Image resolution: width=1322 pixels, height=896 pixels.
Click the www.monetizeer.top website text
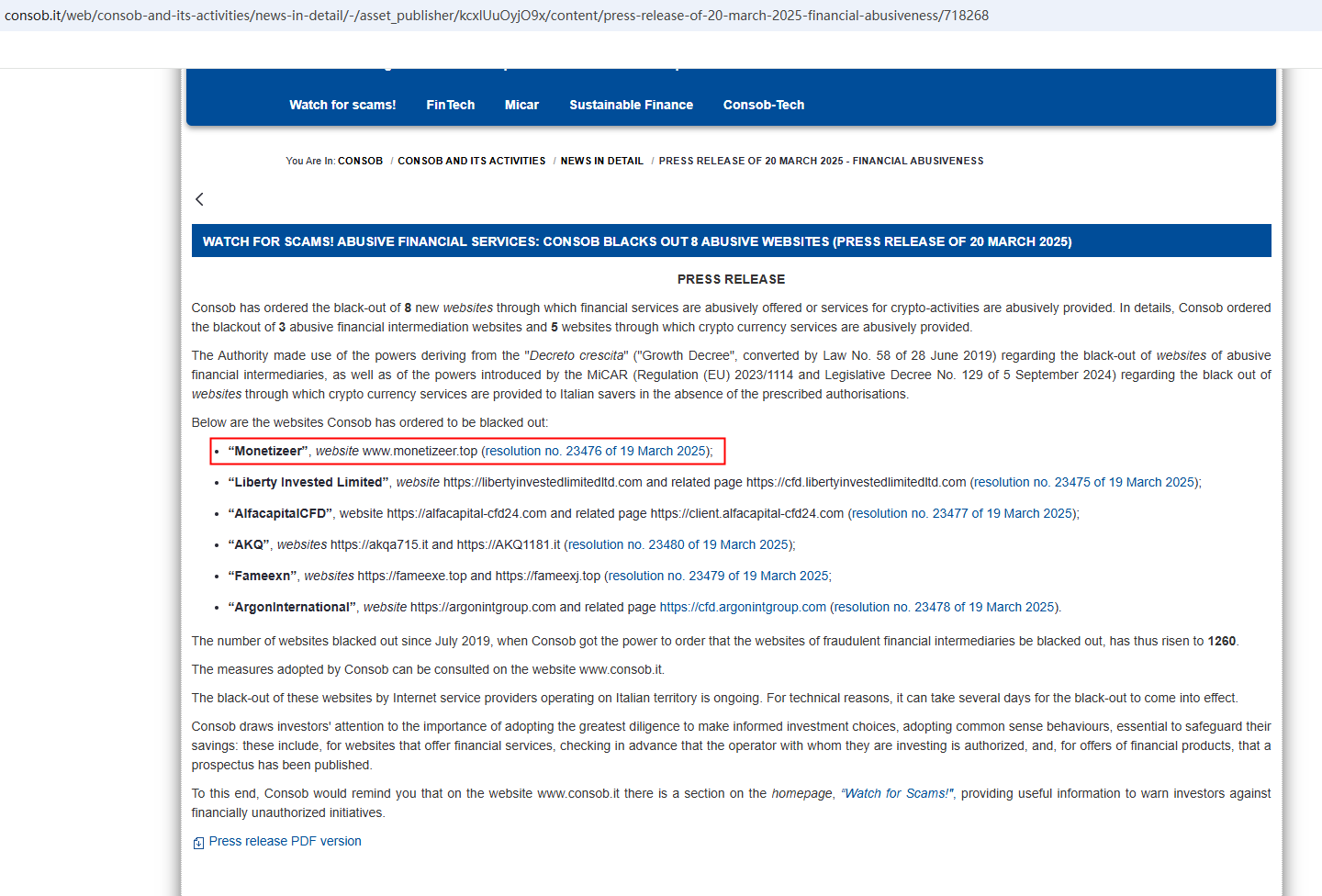coord(420,451)
